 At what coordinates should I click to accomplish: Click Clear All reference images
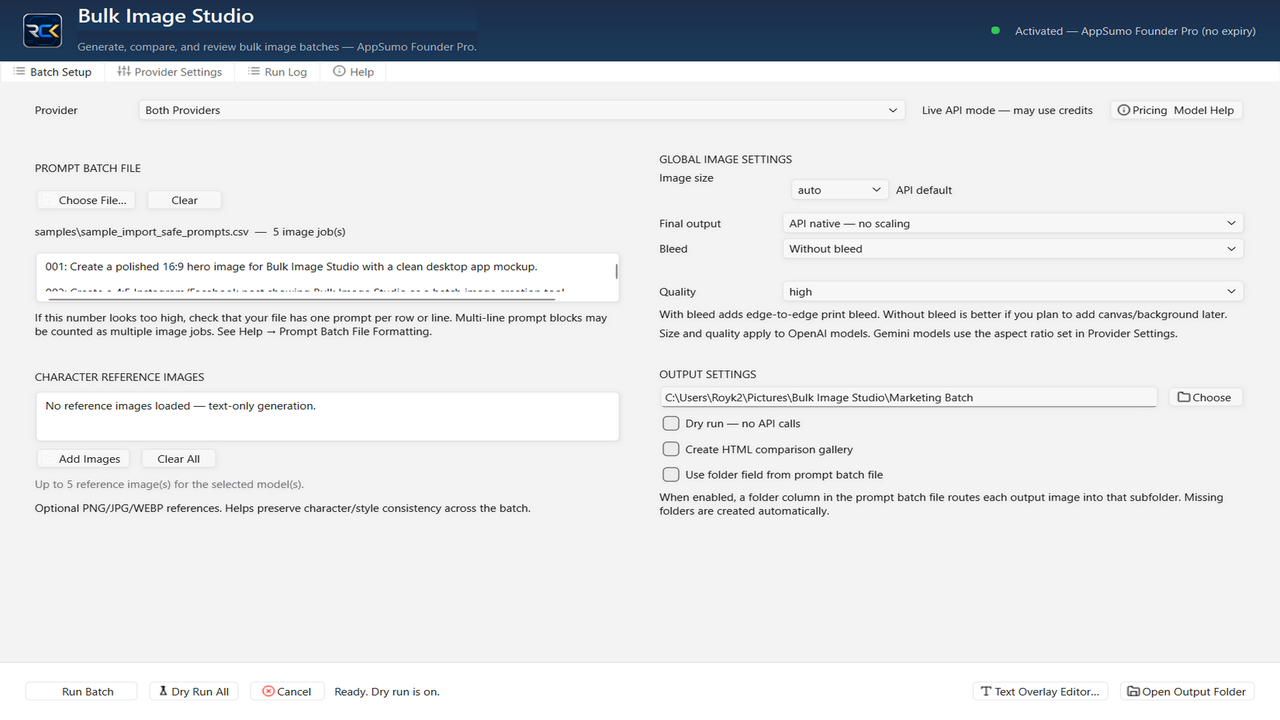[x=178, y=459]
